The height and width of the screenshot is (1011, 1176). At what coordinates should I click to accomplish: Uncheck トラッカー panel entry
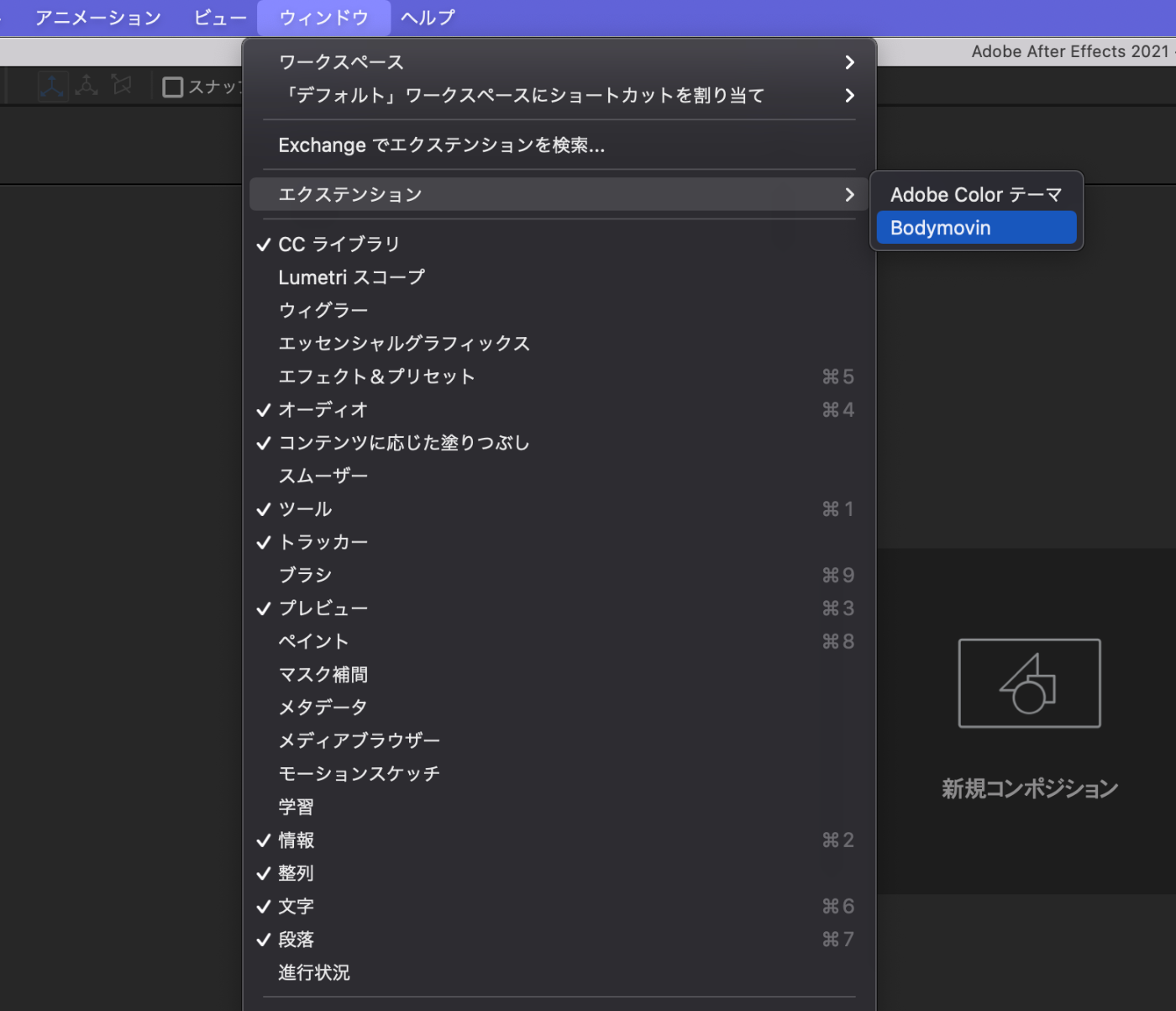(559, 542)
